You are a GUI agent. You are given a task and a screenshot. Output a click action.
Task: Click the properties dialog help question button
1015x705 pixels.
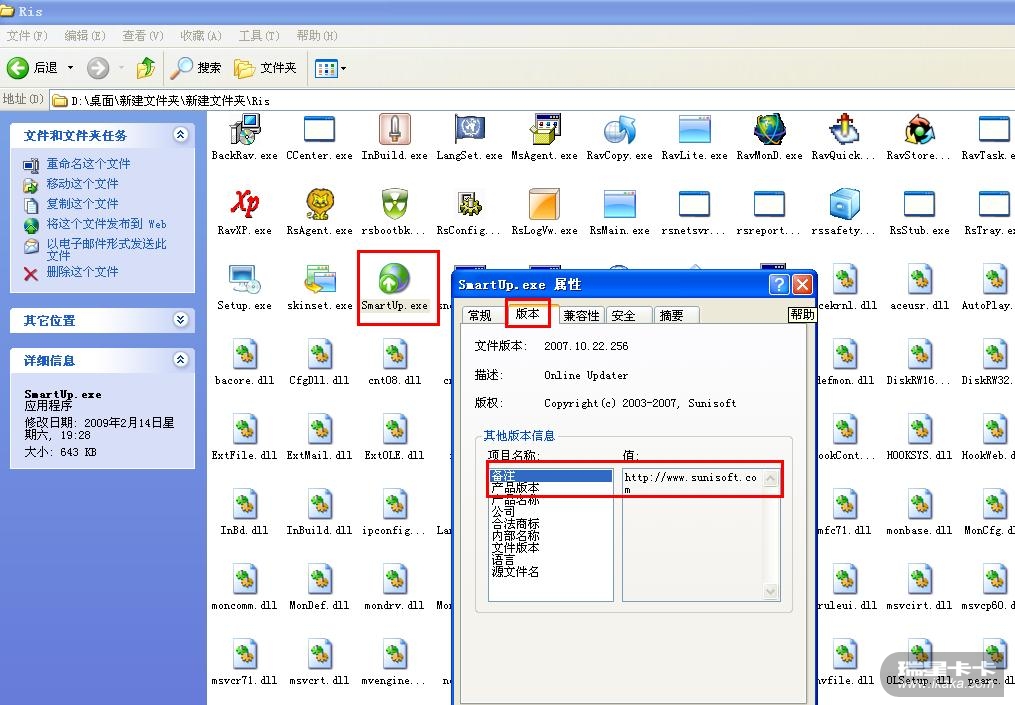point(779,284)
